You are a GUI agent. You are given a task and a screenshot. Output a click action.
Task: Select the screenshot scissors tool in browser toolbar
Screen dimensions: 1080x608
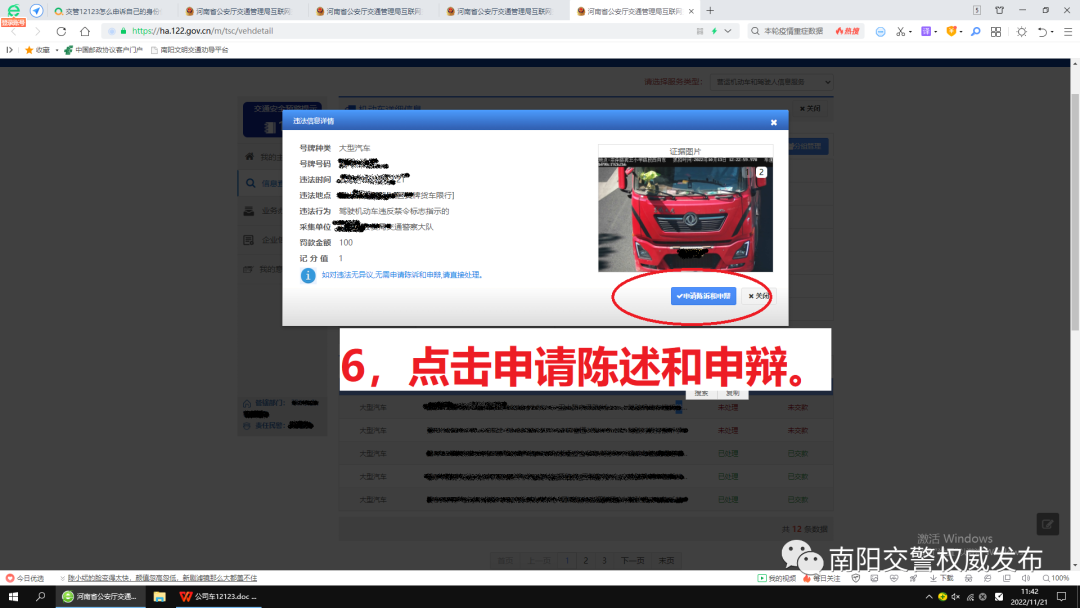(899, 32)
